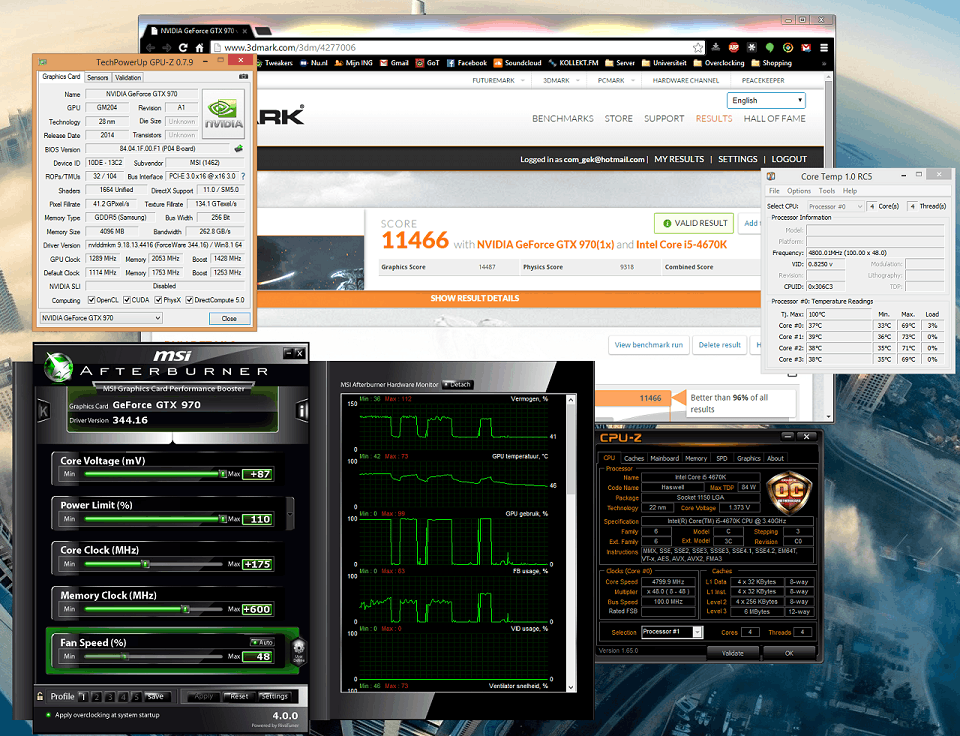Click Delete result button on 3DMark
This screenshot has width=960, height=736.
tap(720, 345)
